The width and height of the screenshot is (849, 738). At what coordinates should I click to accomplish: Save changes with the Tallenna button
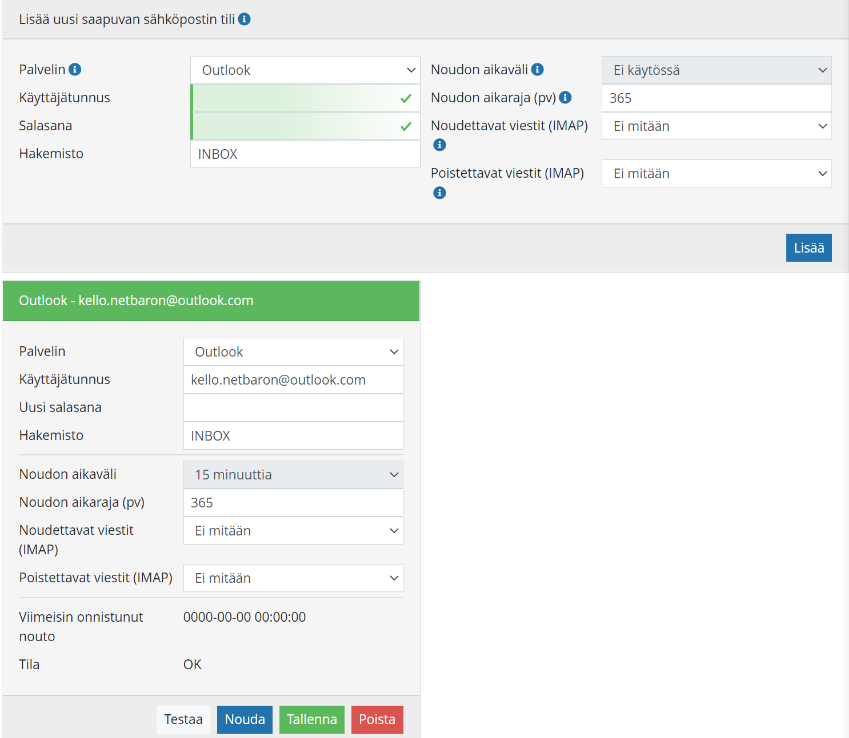coord(312,719)
